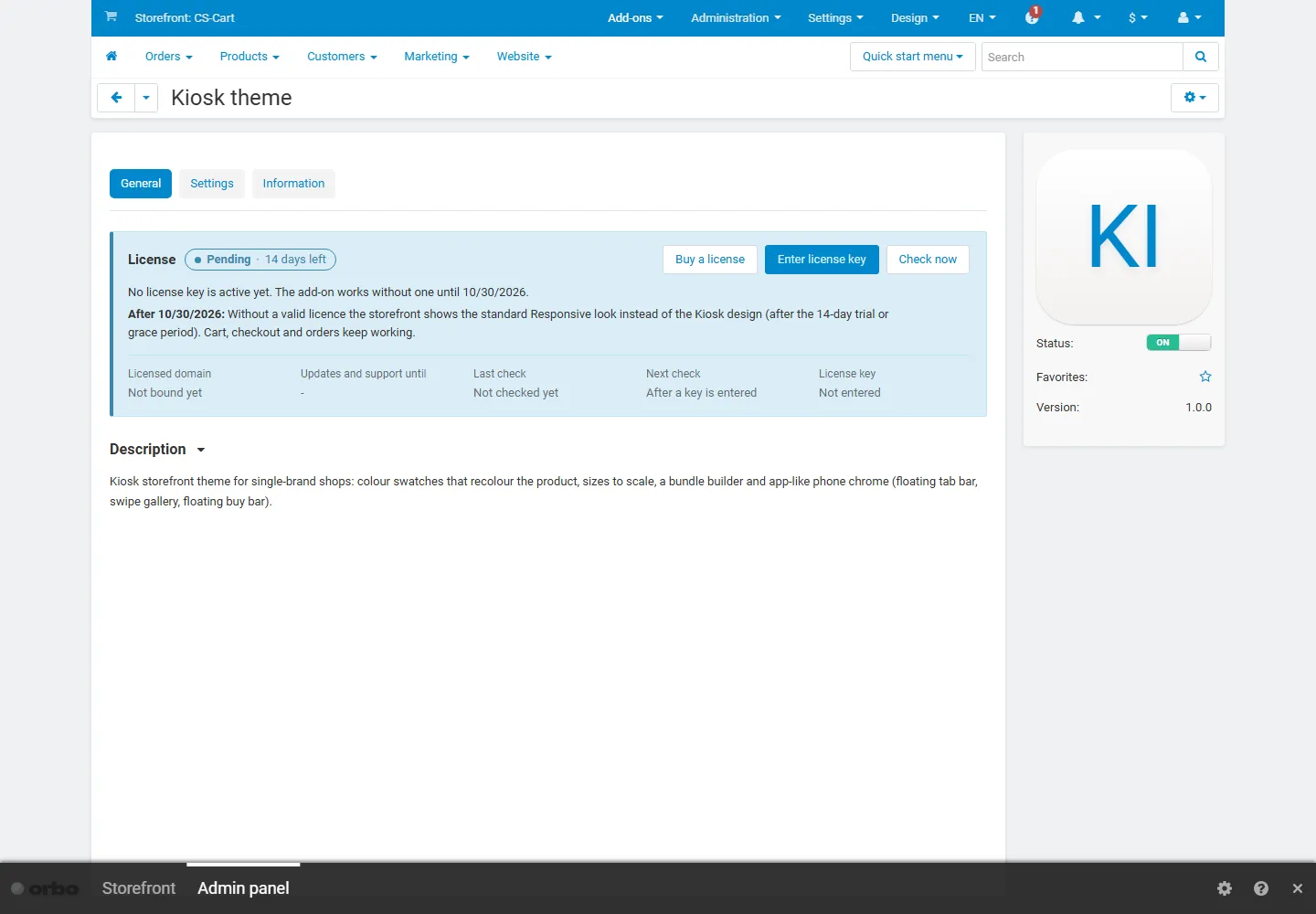Screen dimensions: 1316x914
Task: Open the currency dollar dropdown
Action: tap(1138, 17)
